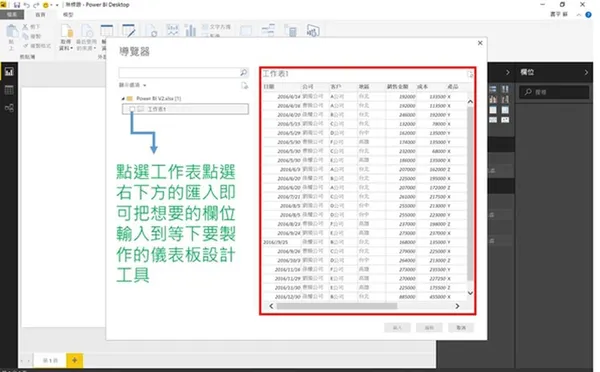
Task: Select the 第1頁 page tab
Action: click(x=50, y=361)
